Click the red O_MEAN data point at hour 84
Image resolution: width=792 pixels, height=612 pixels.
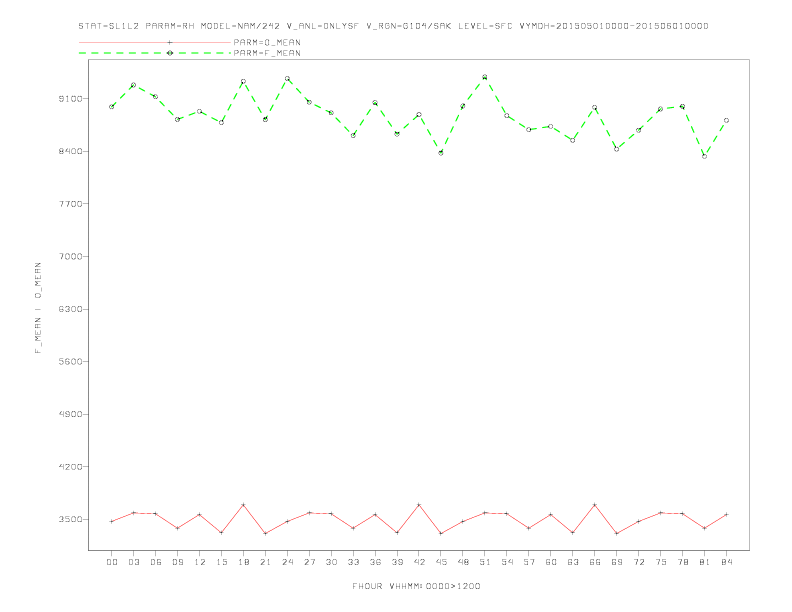[726, 515]
